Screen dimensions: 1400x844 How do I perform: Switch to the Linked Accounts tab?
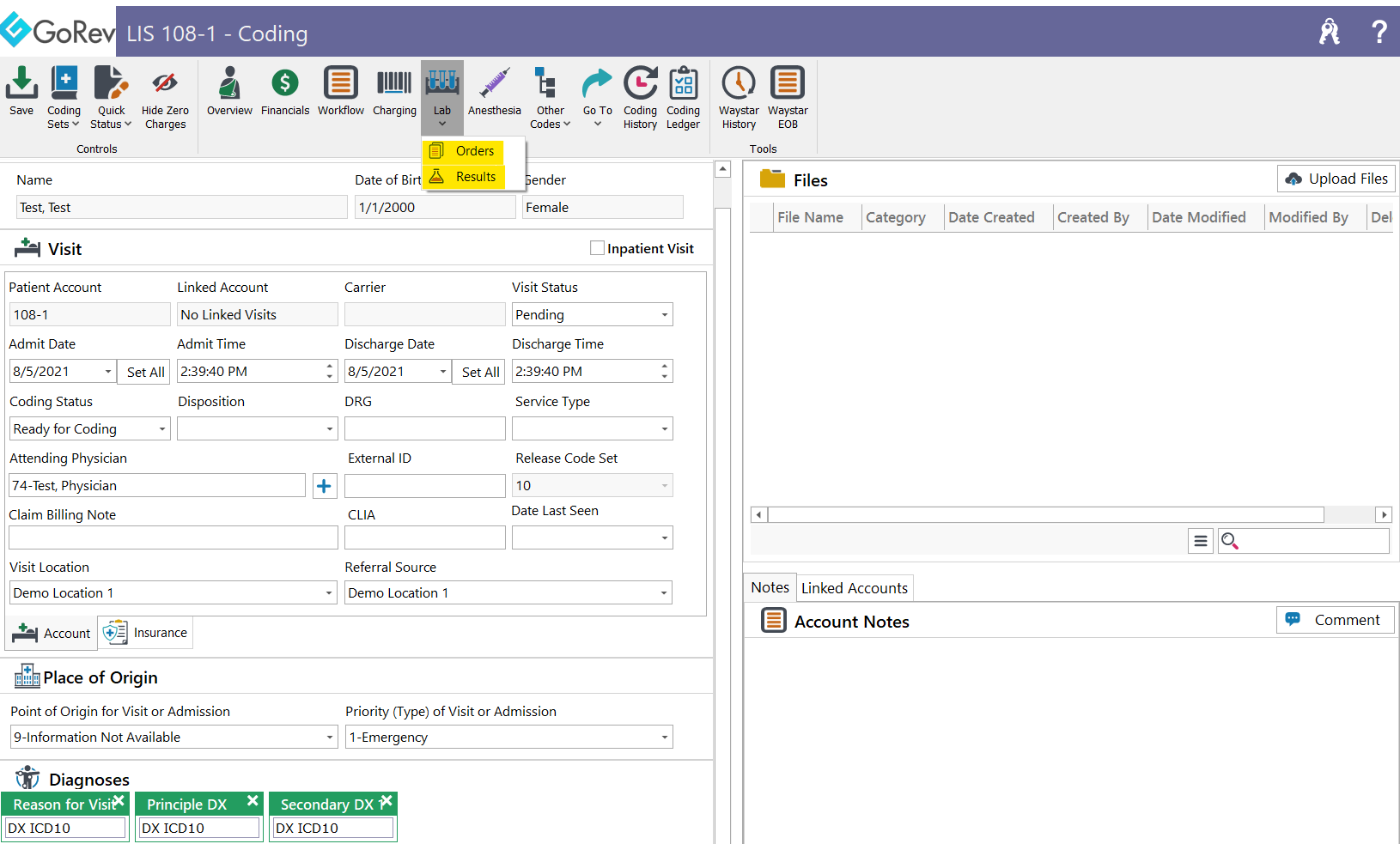point(855,588)
